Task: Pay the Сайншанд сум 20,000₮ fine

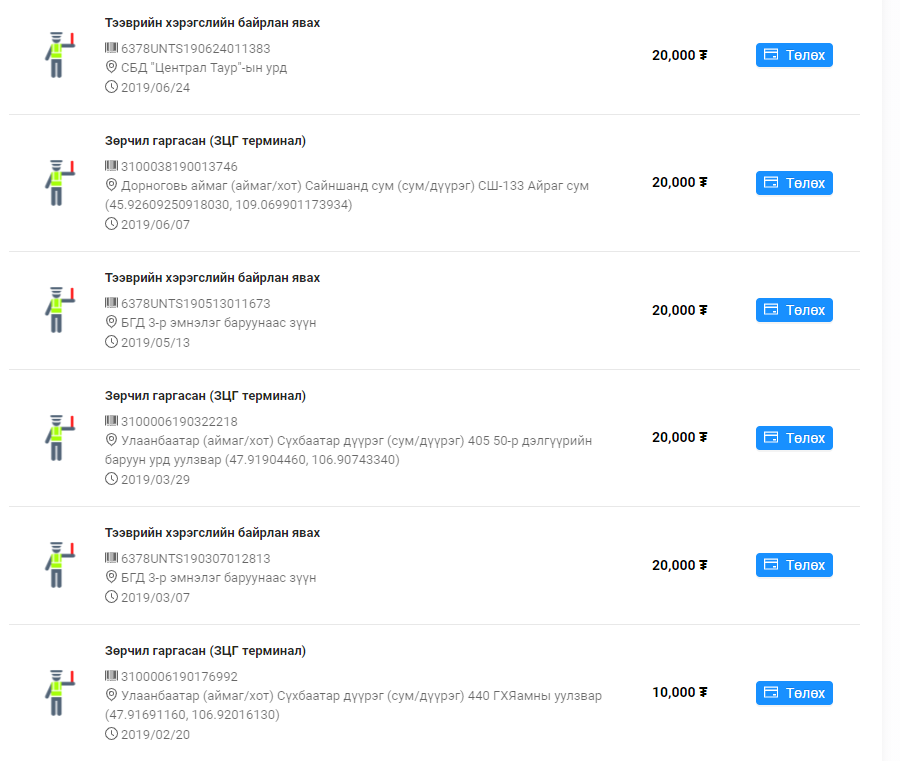Action: (794, 183)
